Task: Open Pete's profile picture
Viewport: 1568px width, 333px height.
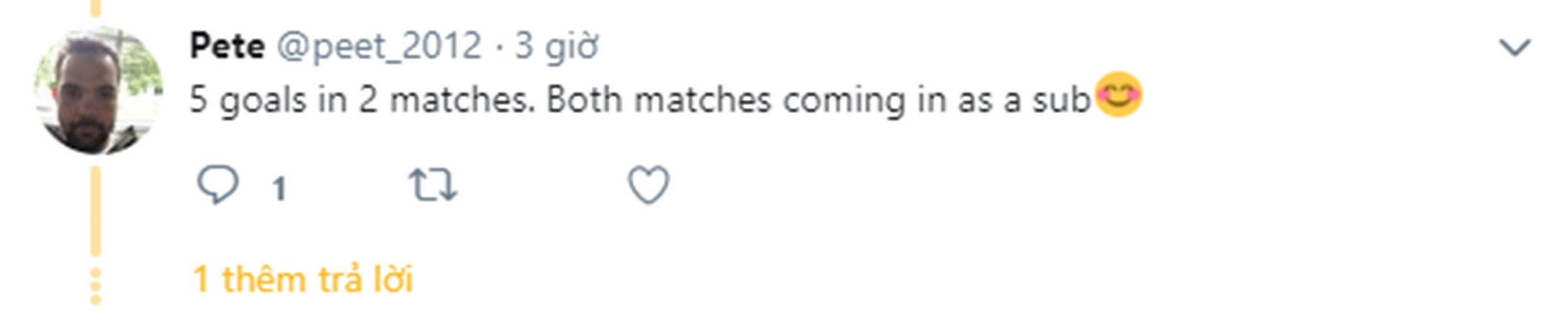Action: pyautogui.click(x=98, y=91)
